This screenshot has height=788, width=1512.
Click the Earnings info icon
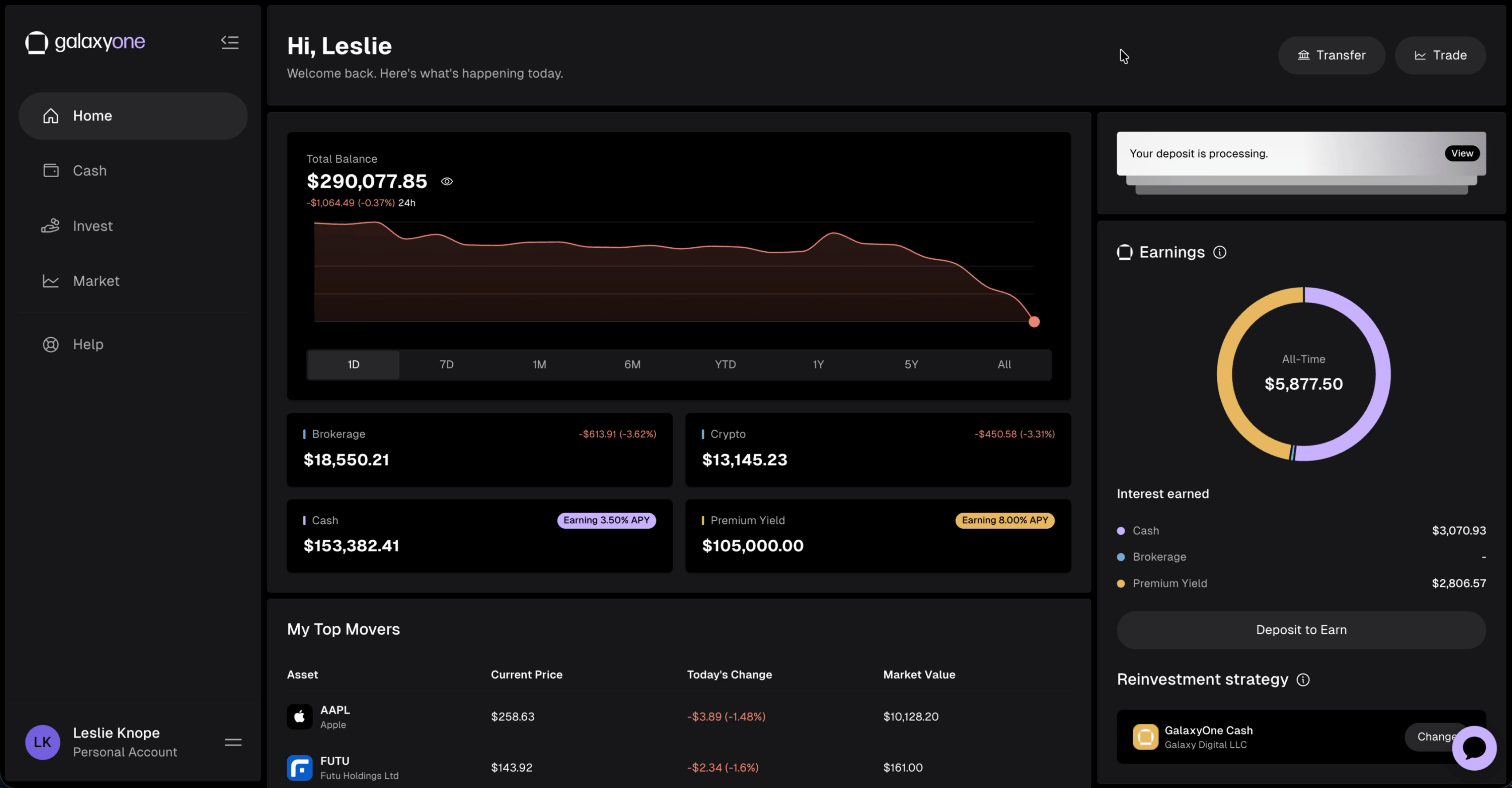tap(1220, 252)
